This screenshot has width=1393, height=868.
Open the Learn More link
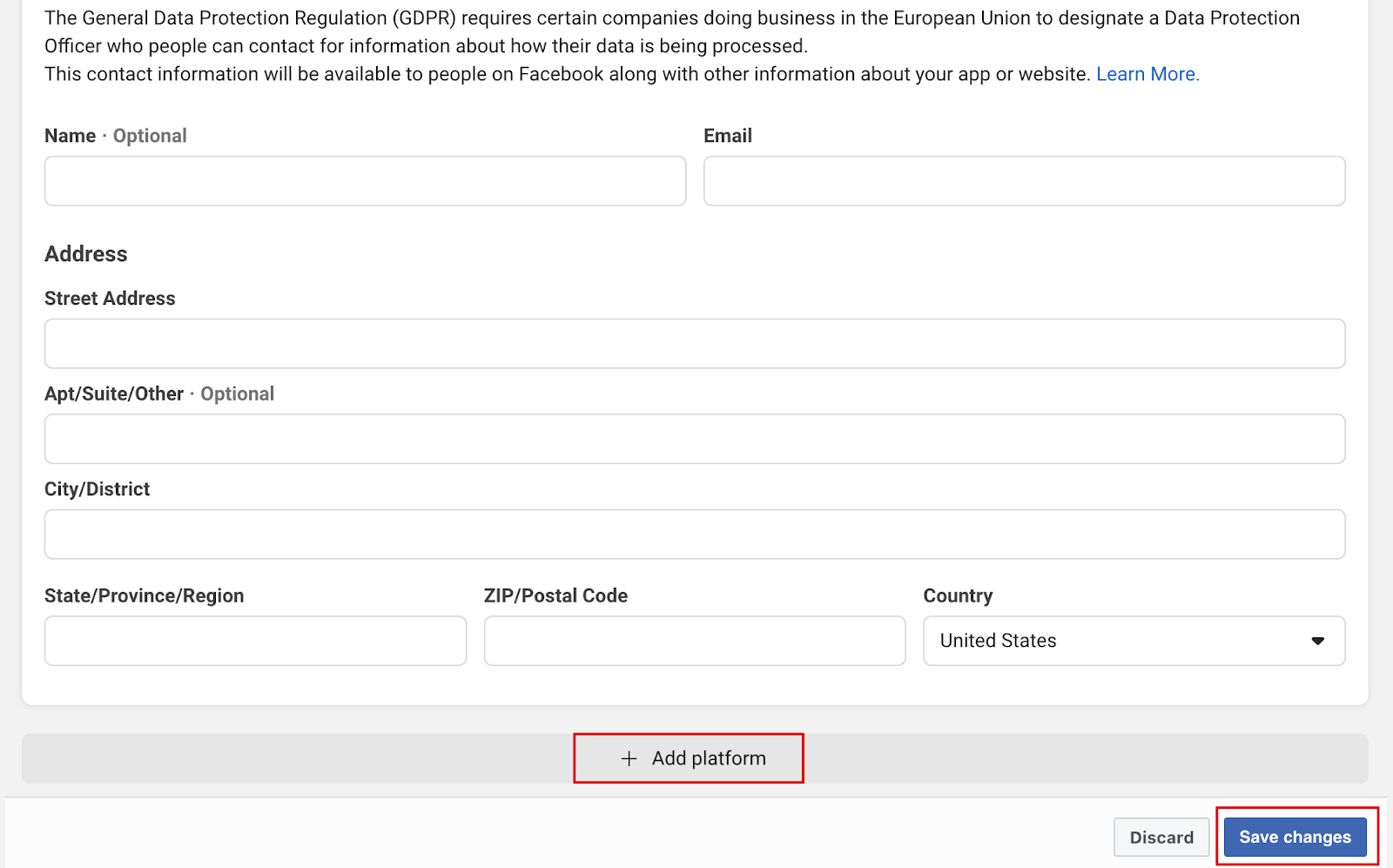1147,74
